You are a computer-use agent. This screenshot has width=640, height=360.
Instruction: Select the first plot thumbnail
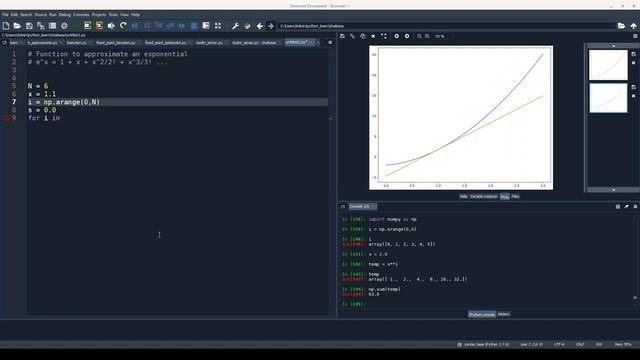tap(608, 65)
